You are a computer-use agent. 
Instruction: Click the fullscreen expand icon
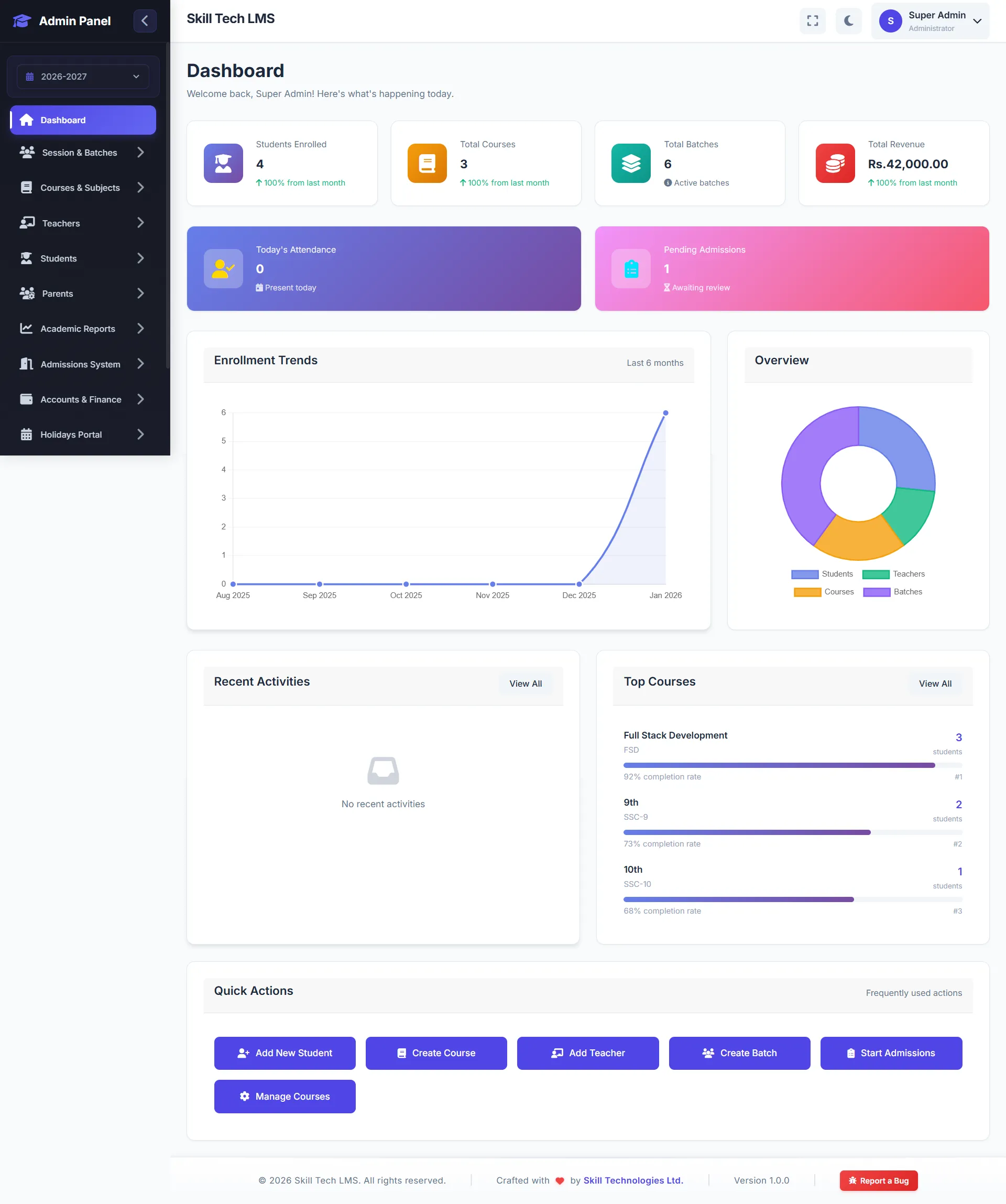[x=812, y=21]
